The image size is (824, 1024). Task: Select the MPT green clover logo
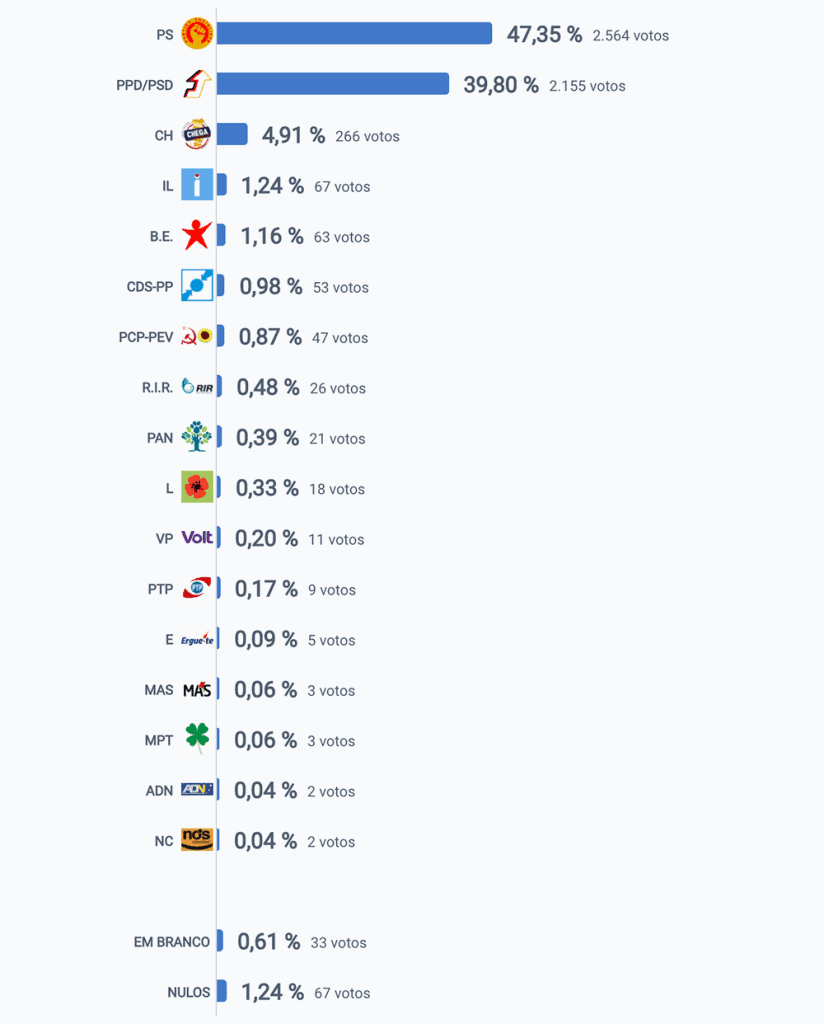197,739
